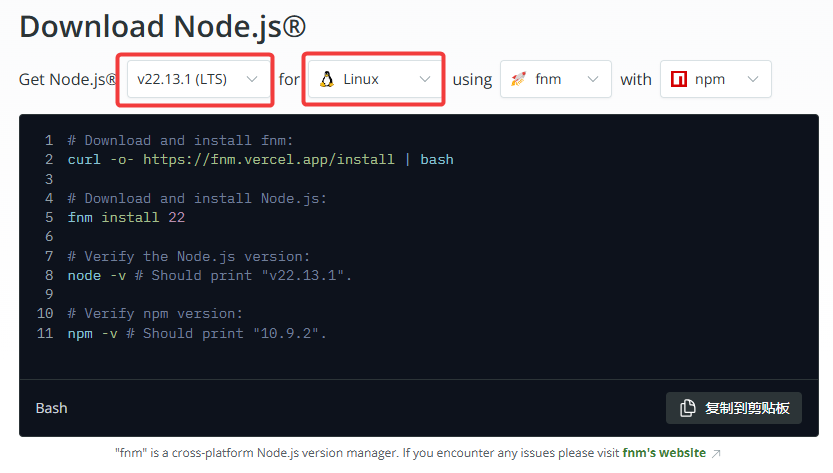Click the "node -v" command line
This screenshot has width=833, height=473.
point(210,275)
